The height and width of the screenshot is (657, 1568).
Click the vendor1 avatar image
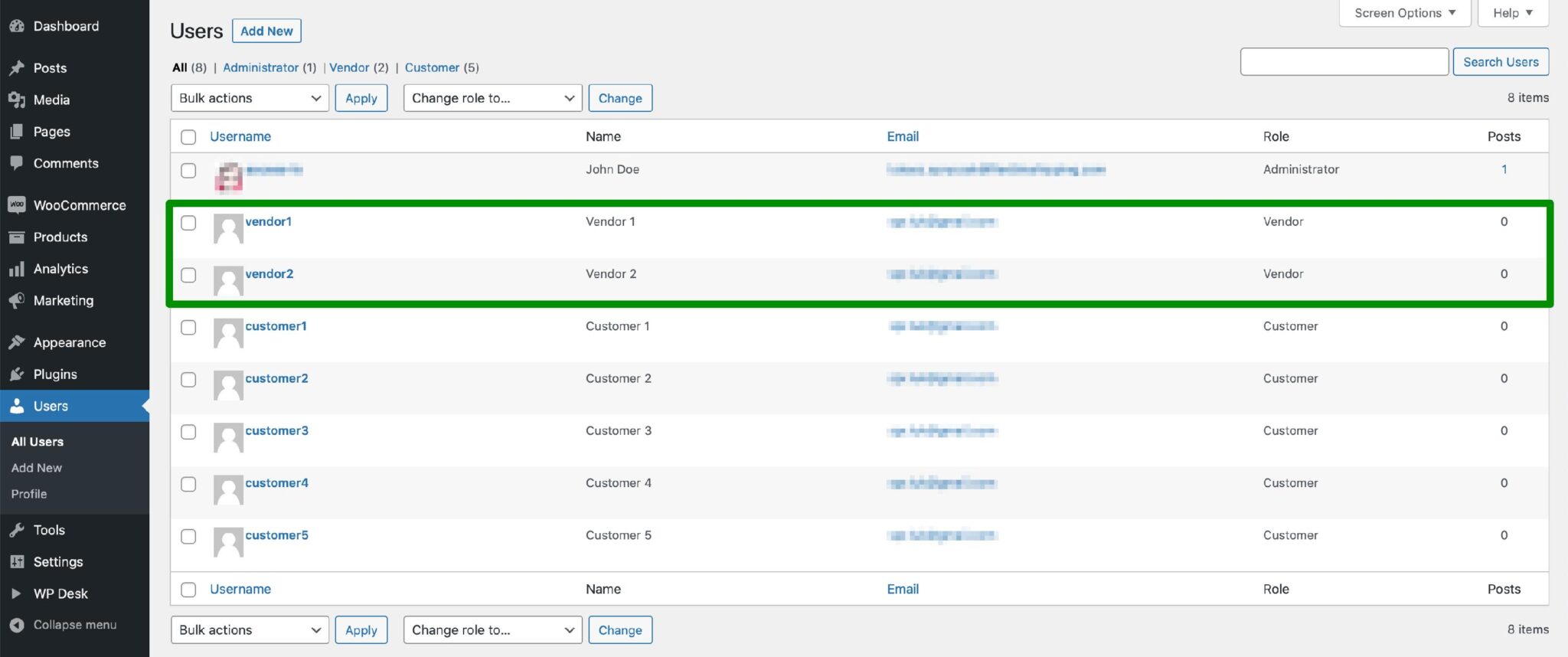228,229
